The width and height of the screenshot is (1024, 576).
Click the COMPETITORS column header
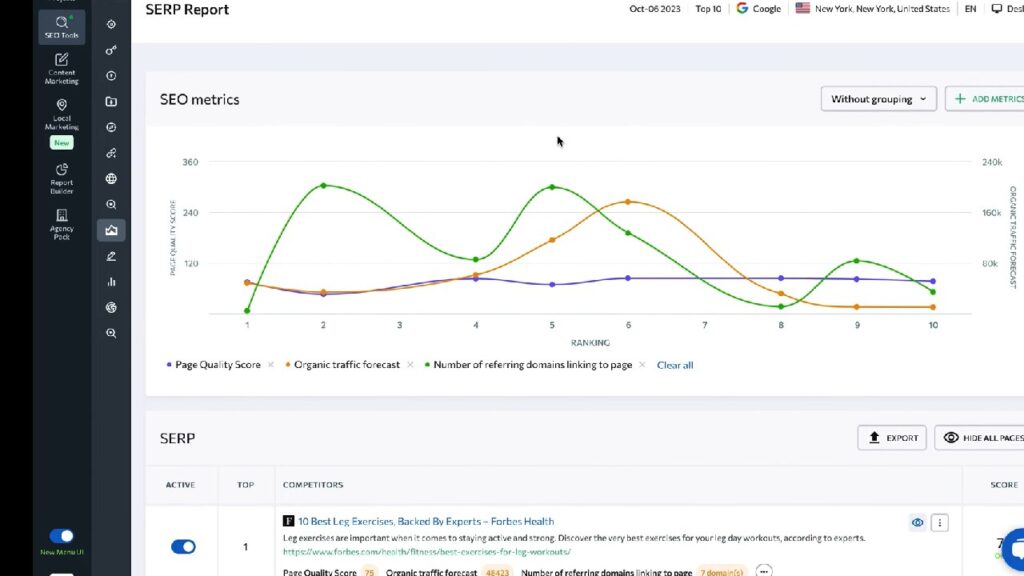click(313, 485)
